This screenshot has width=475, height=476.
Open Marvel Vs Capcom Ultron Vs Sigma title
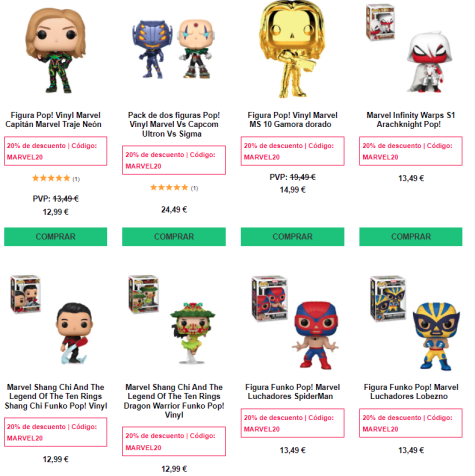point(174,124)
